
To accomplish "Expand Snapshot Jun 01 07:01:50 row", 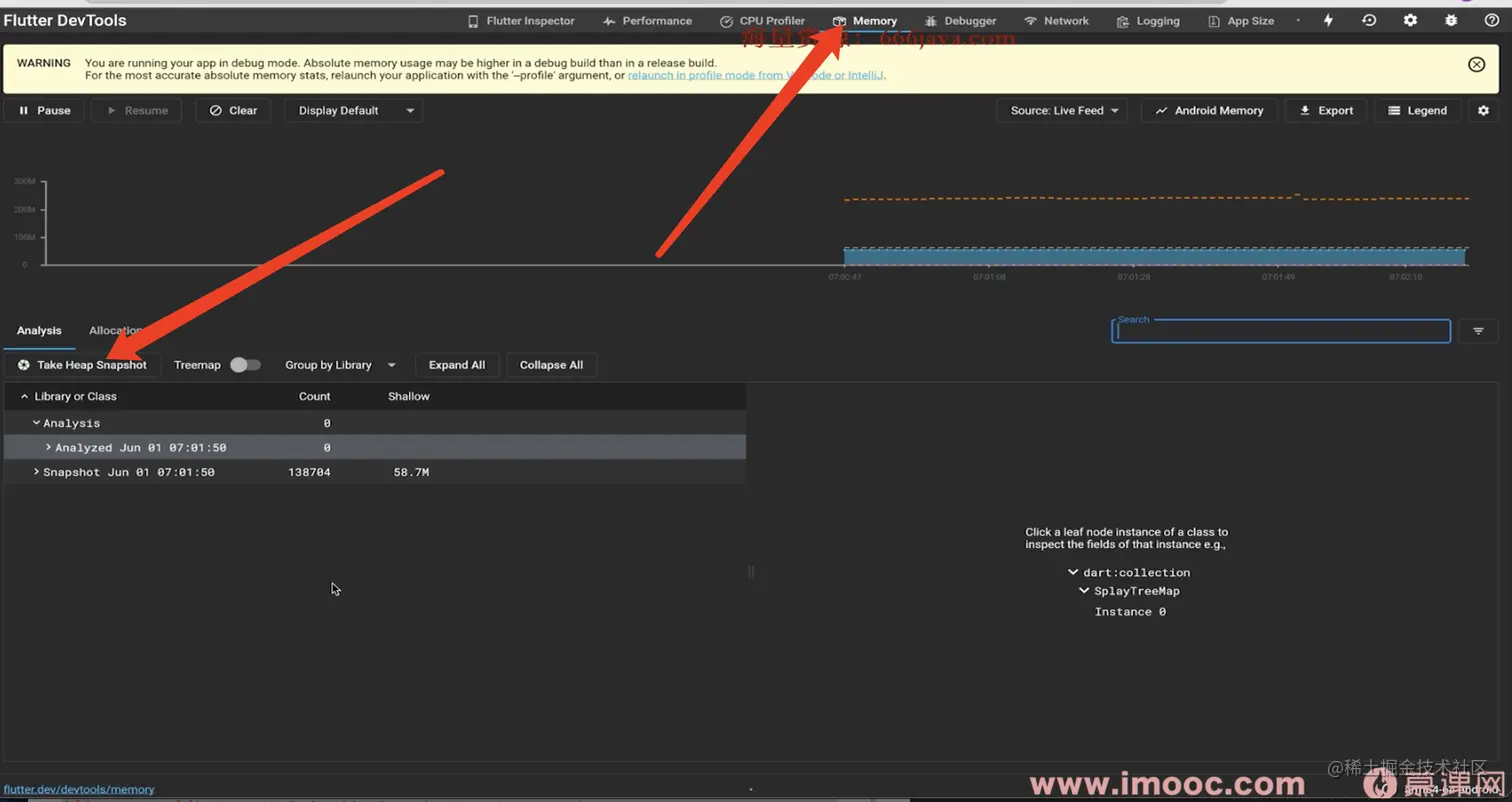I will [x=37, y=472].
